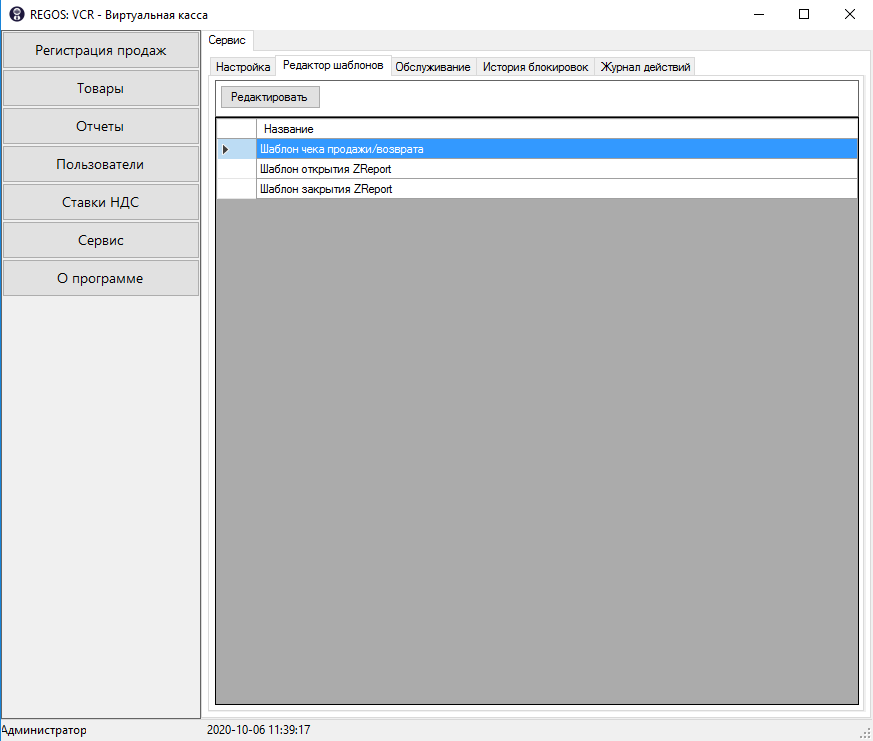This screenshot has width=873, height=741.
Task: Open the История блокировок tab
Action: tap(535, 67)
